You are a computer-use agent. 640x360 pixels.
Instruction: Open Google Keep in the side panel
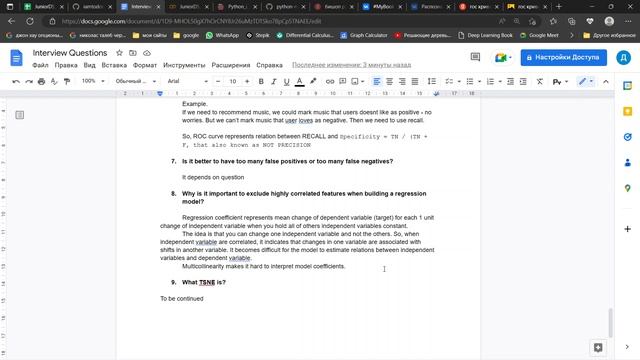point(627,111)
